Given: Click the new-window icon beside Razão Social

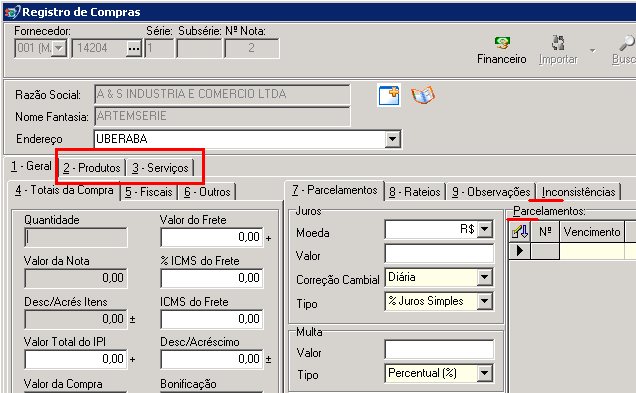Looking at the screenshot, I should pos(389,96).
